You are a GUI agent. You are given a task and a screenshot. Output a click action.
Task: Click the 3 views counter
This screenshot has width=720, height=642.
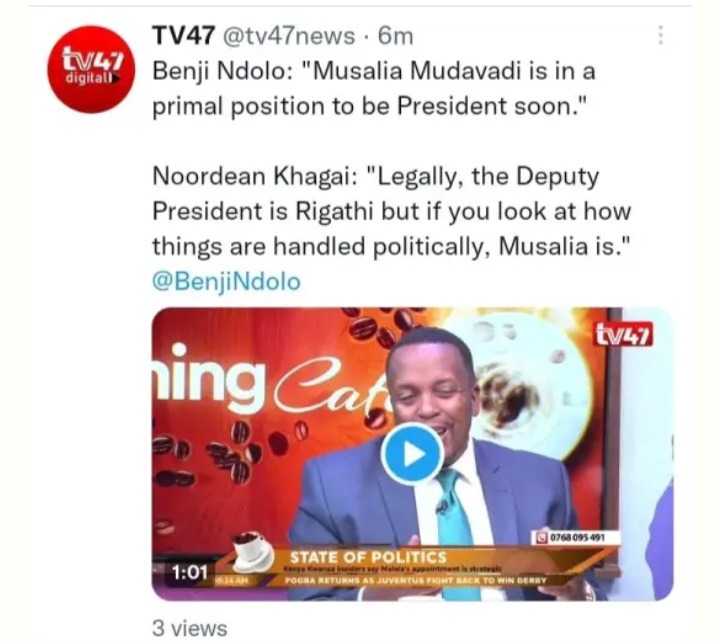190,628
